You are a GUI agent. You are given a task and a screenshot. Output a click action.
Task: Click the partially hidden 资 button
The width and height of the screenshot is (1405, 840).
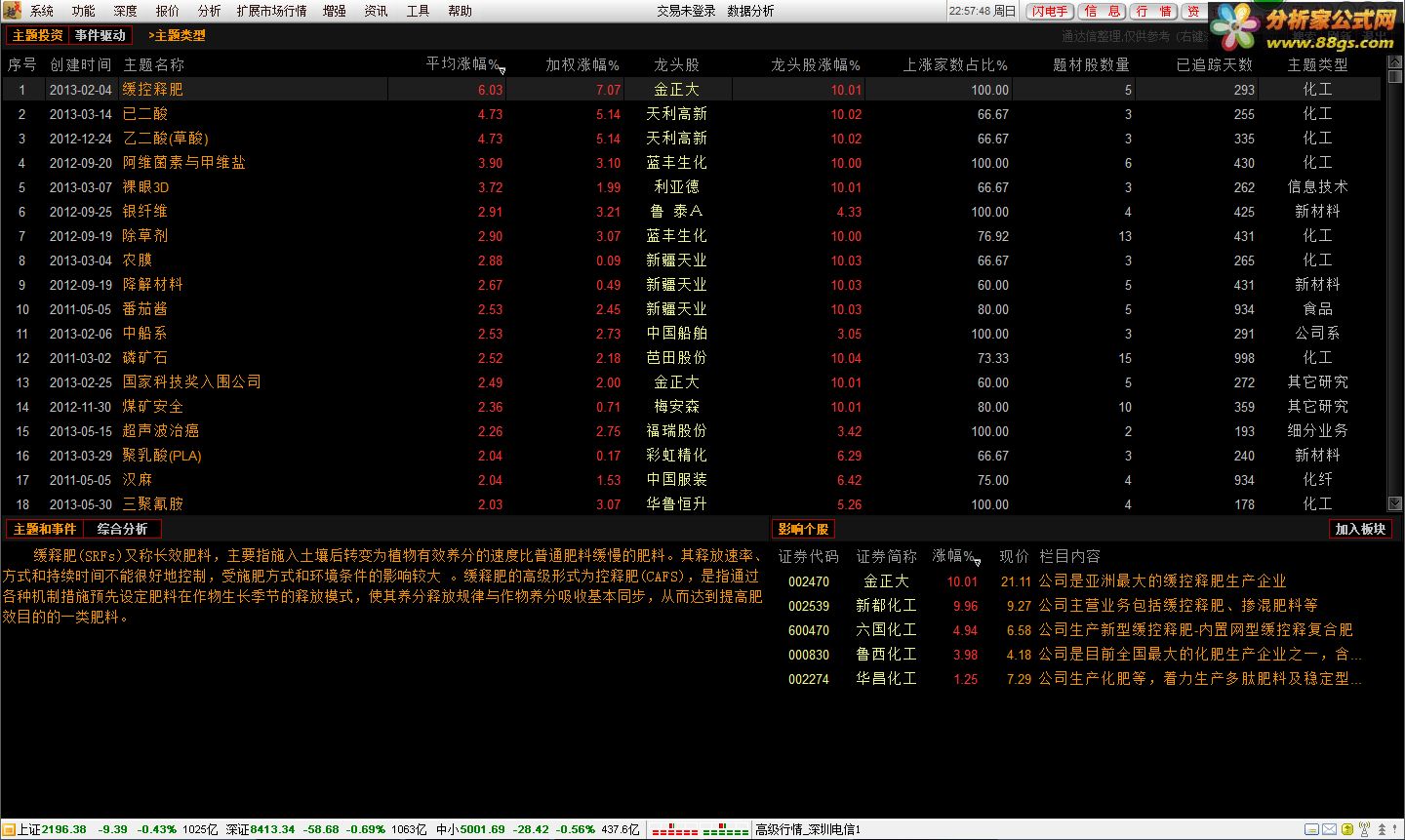coord(1194,11)
